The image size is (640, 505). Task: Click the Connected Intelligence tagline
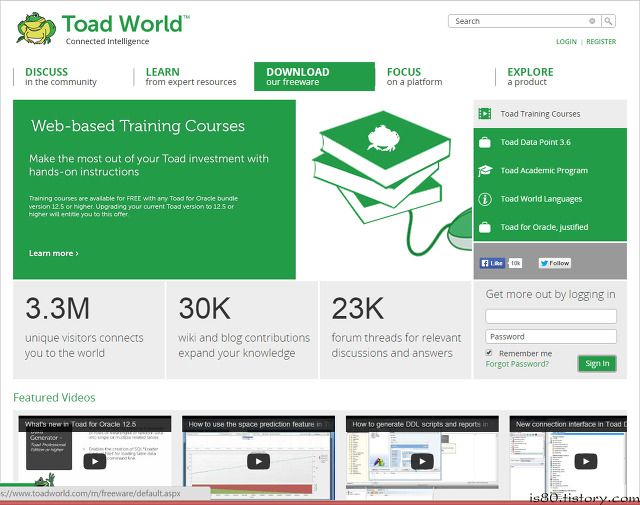click(x=107, y=41)
